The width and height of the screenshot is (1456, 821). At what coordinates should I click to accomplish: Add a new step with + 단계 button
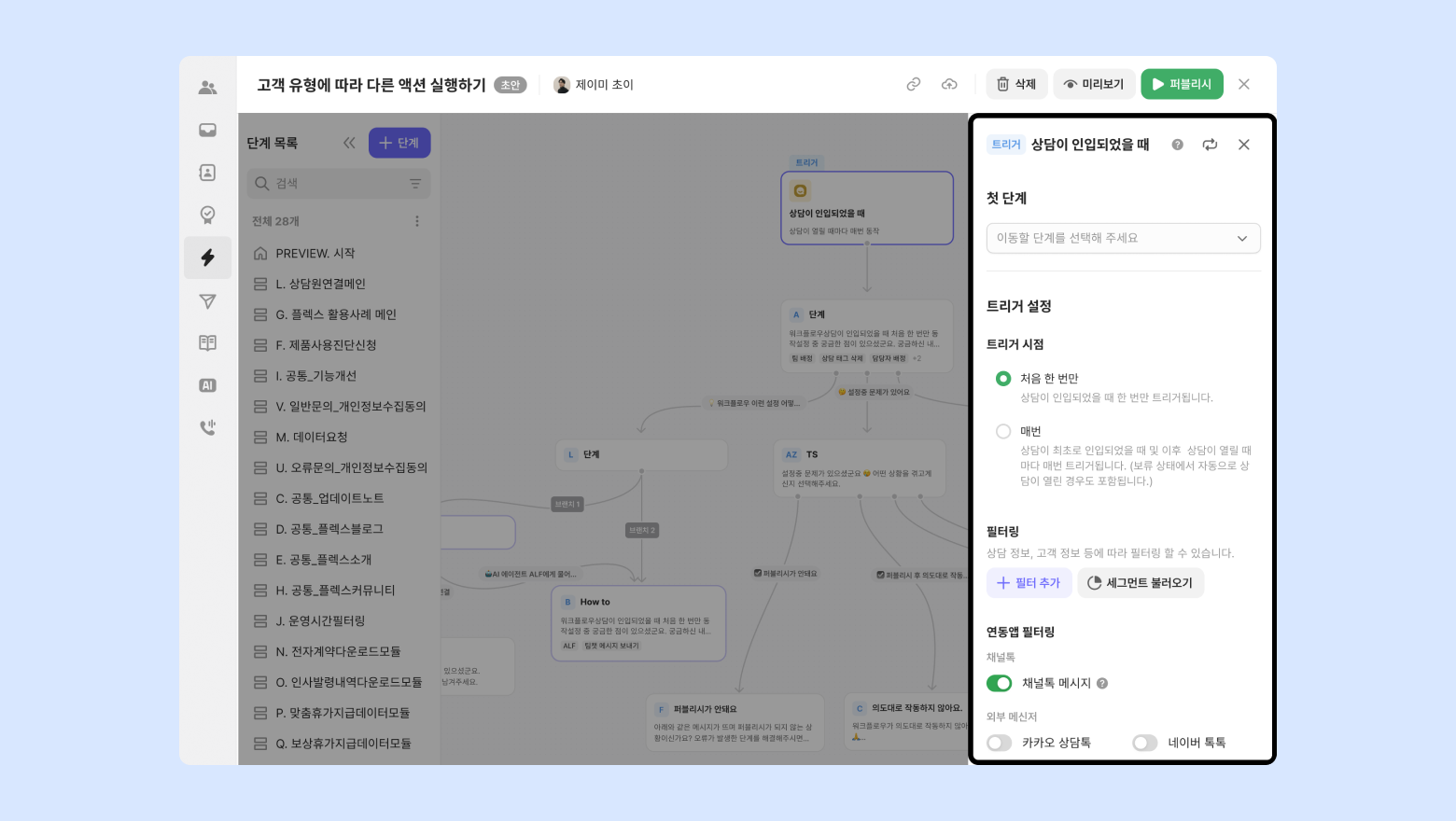tap(399, 143)
